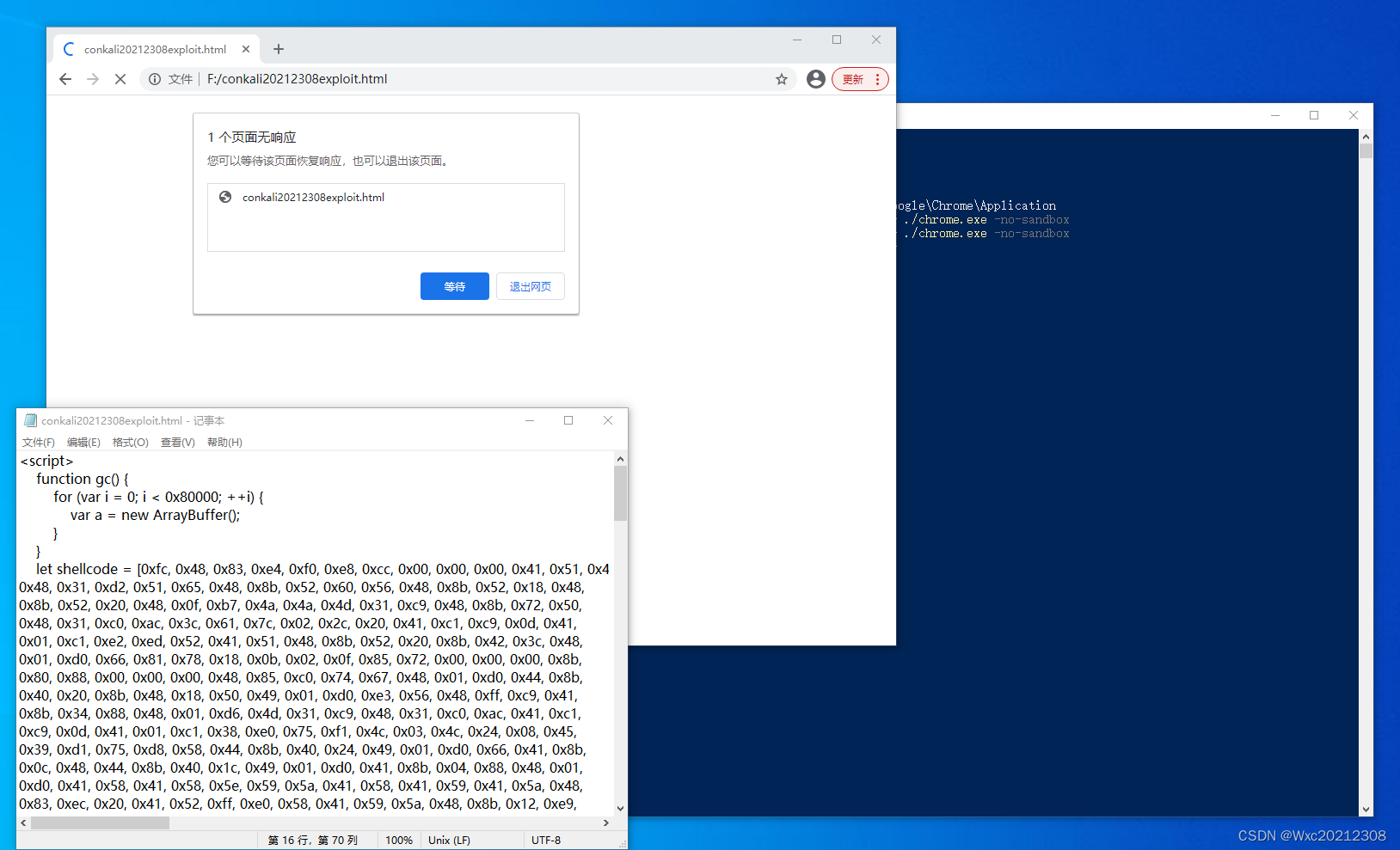This screenshot has height=850, width=1400.
Task: Click the Notepad title bar icon
Action: 31,420
